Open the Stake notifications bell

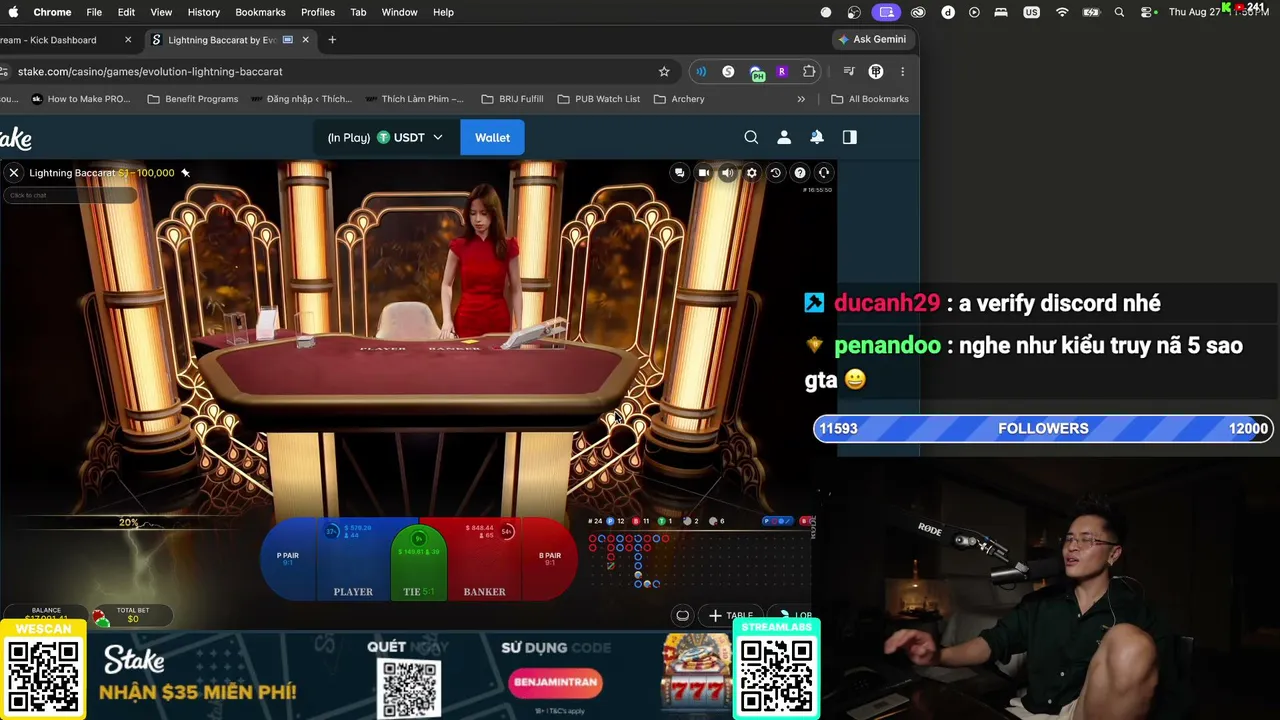[817, 138]
